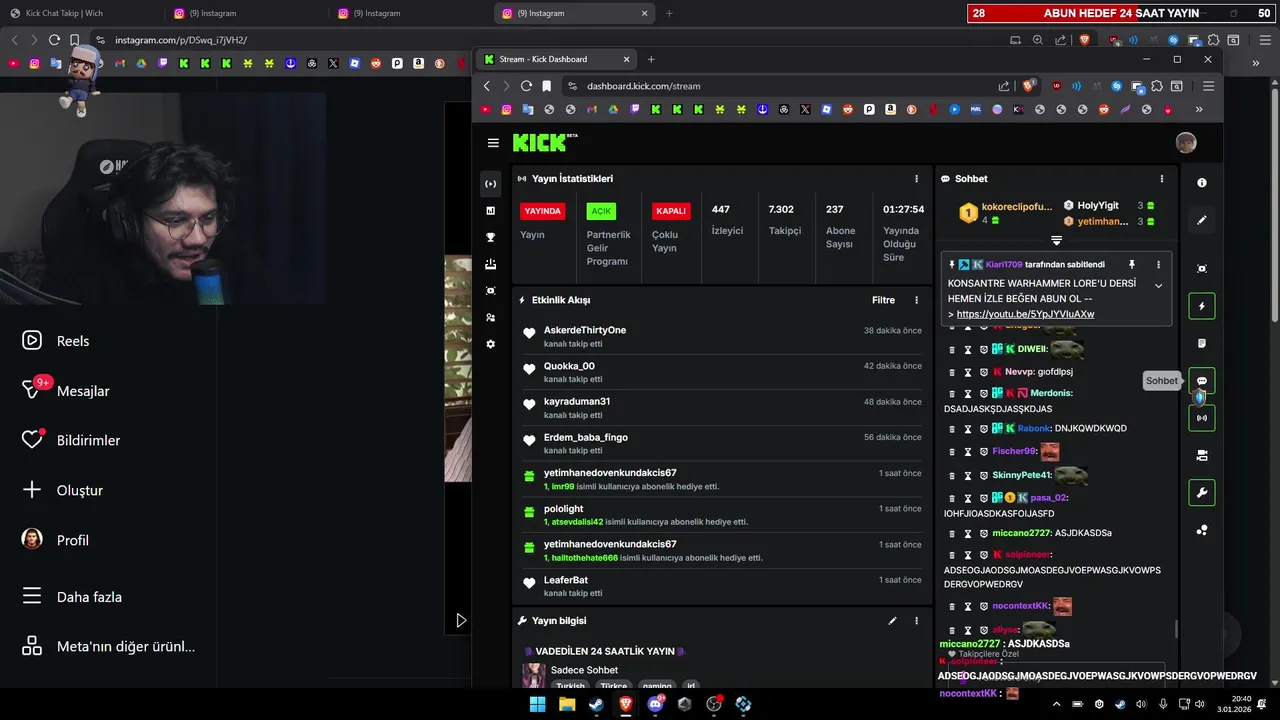
Task: Open the info icon in right widget bar
Action: click(x=1202, y=183)
